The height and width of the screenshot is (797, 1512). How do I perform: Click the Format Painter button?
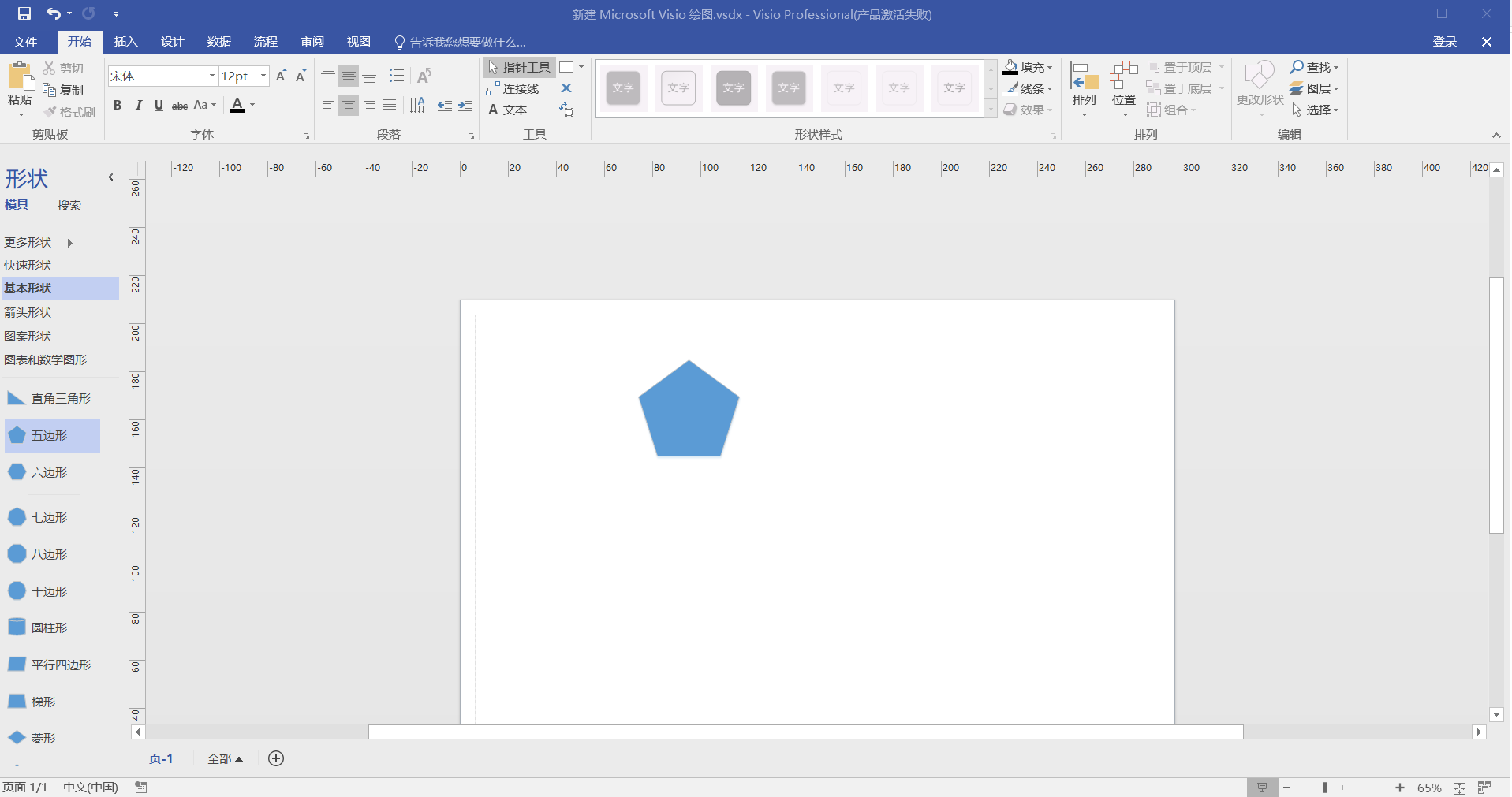pyautogui.click(x=69, y=112)
